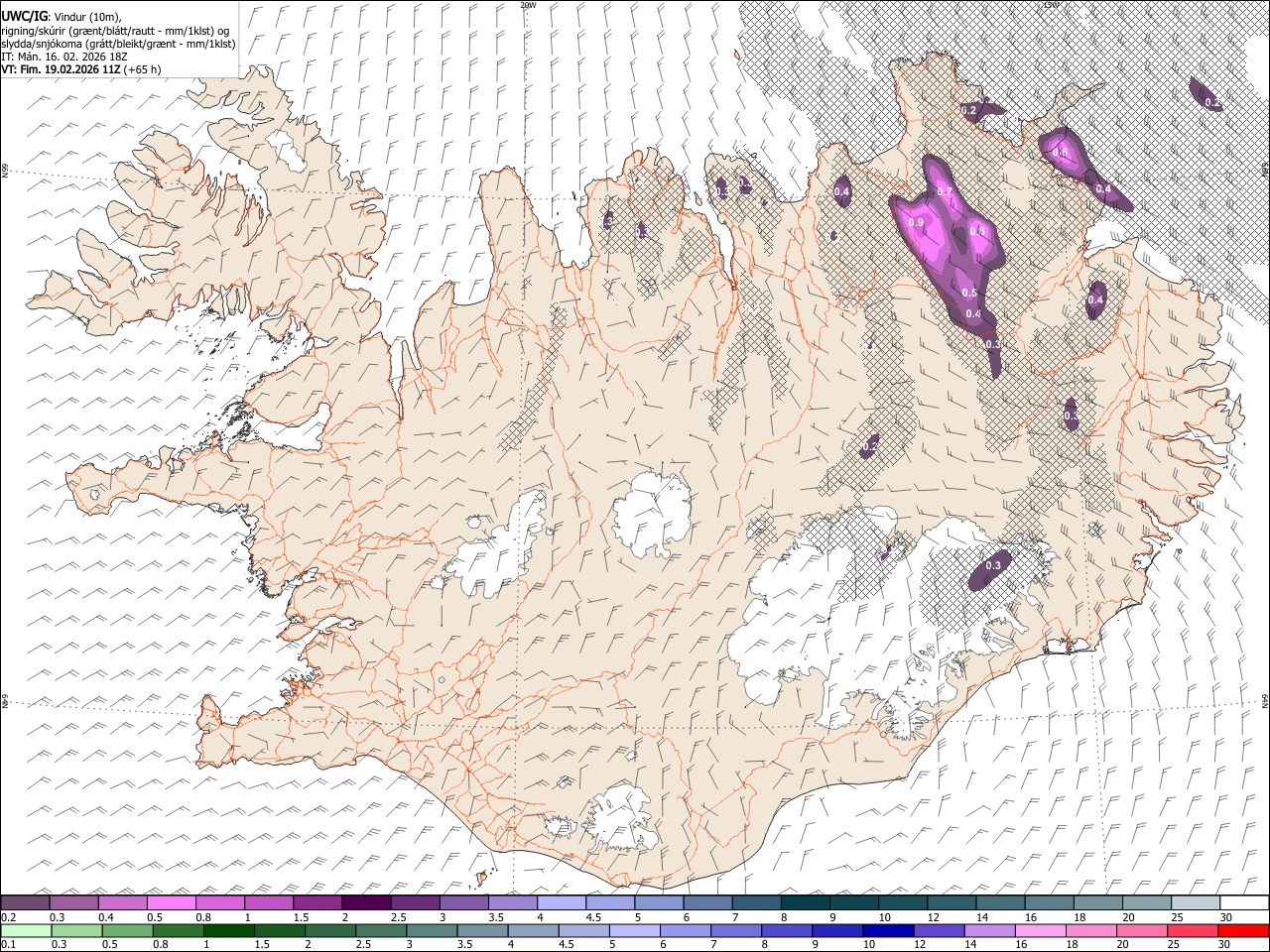Click the pink rain swatch labeled 16
This screenshot has width=1270, height=952.
(x=1041, y=930)
